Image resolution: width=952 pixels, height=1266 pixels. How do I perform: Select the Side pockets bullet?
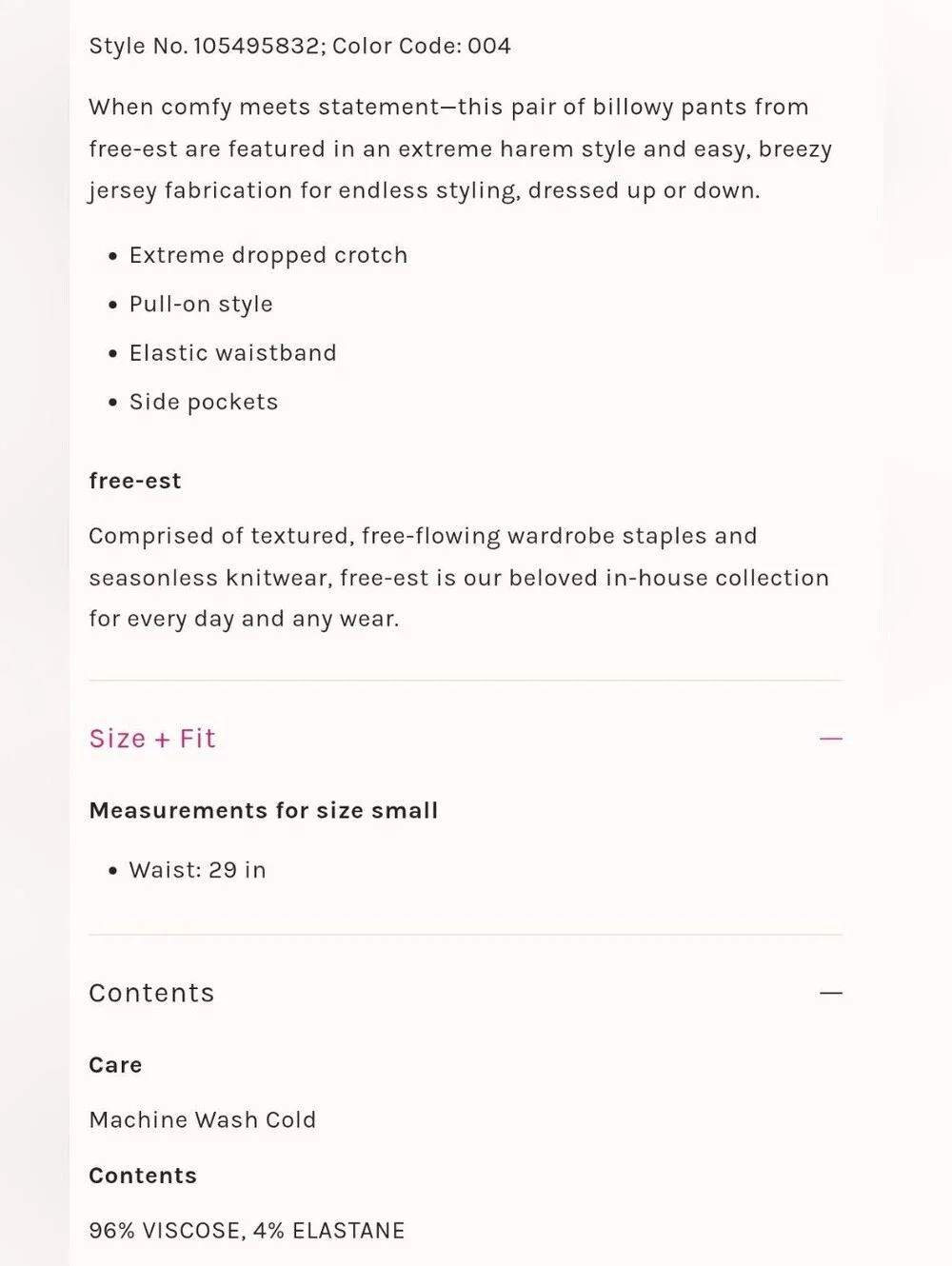[204, 402]
